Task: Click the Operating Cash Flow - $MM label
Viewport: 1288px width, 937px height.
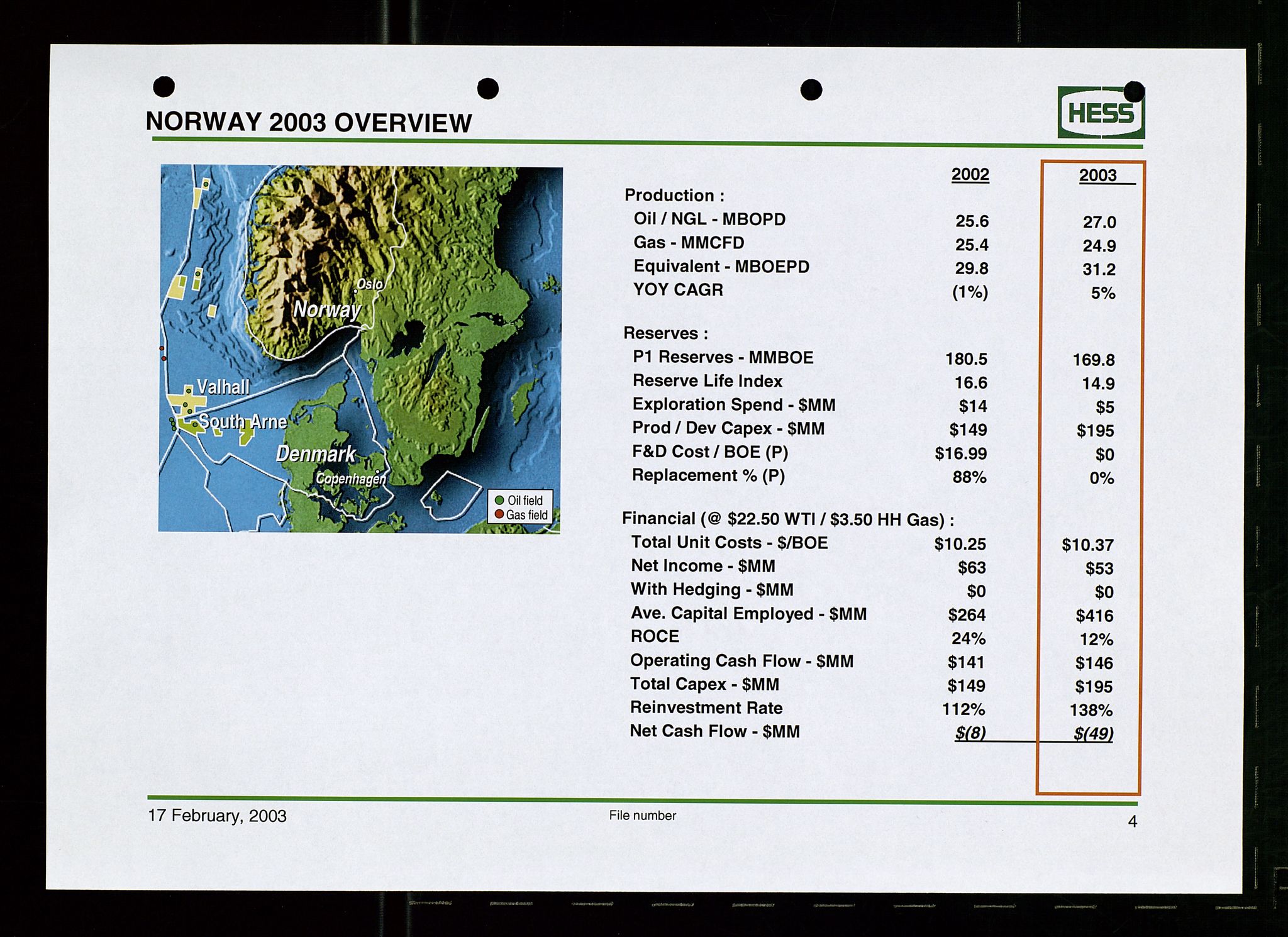Action: pos(742,661)
